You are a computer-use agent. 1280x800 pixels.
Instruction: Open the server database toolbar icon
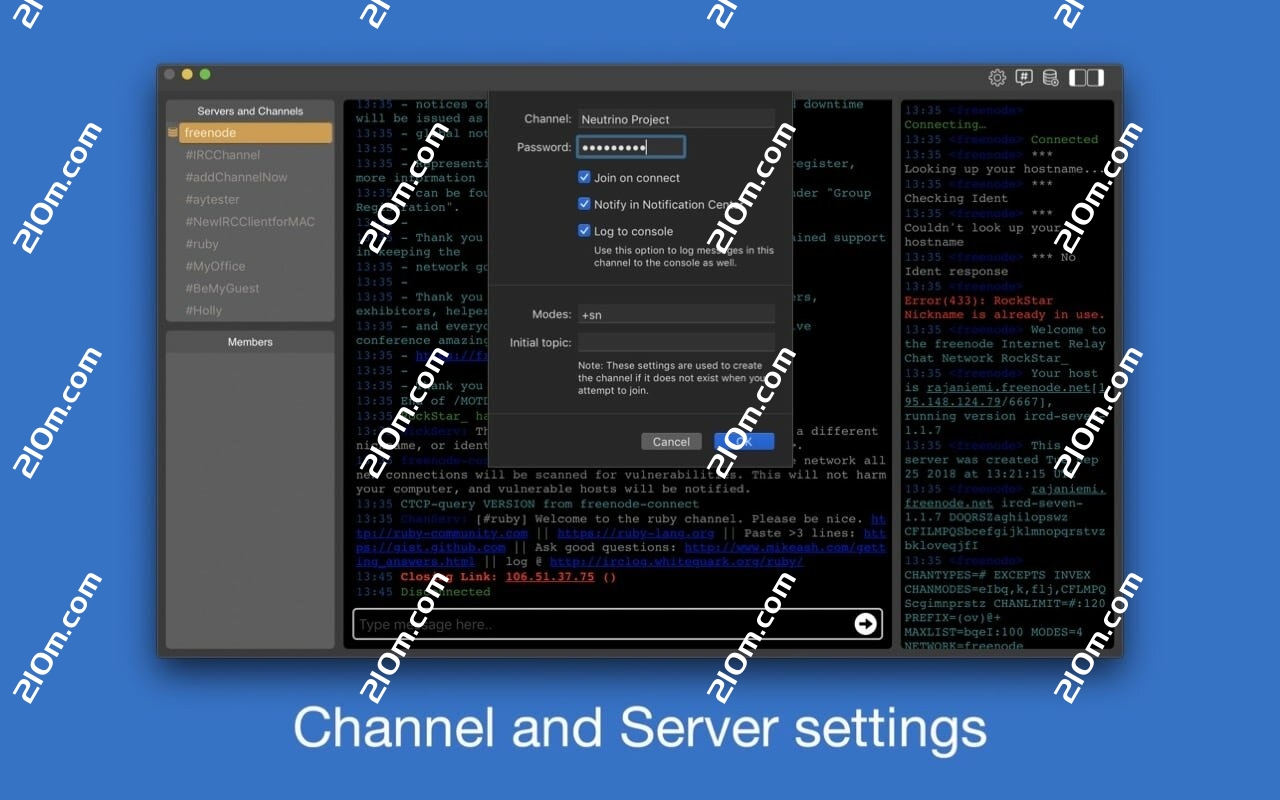[1050, 78]
